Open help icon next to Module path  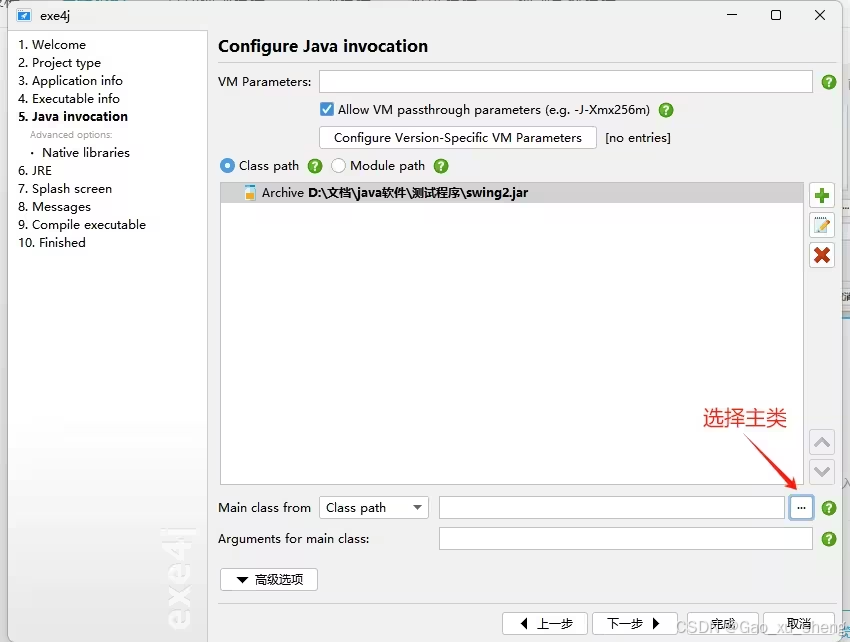441,166
